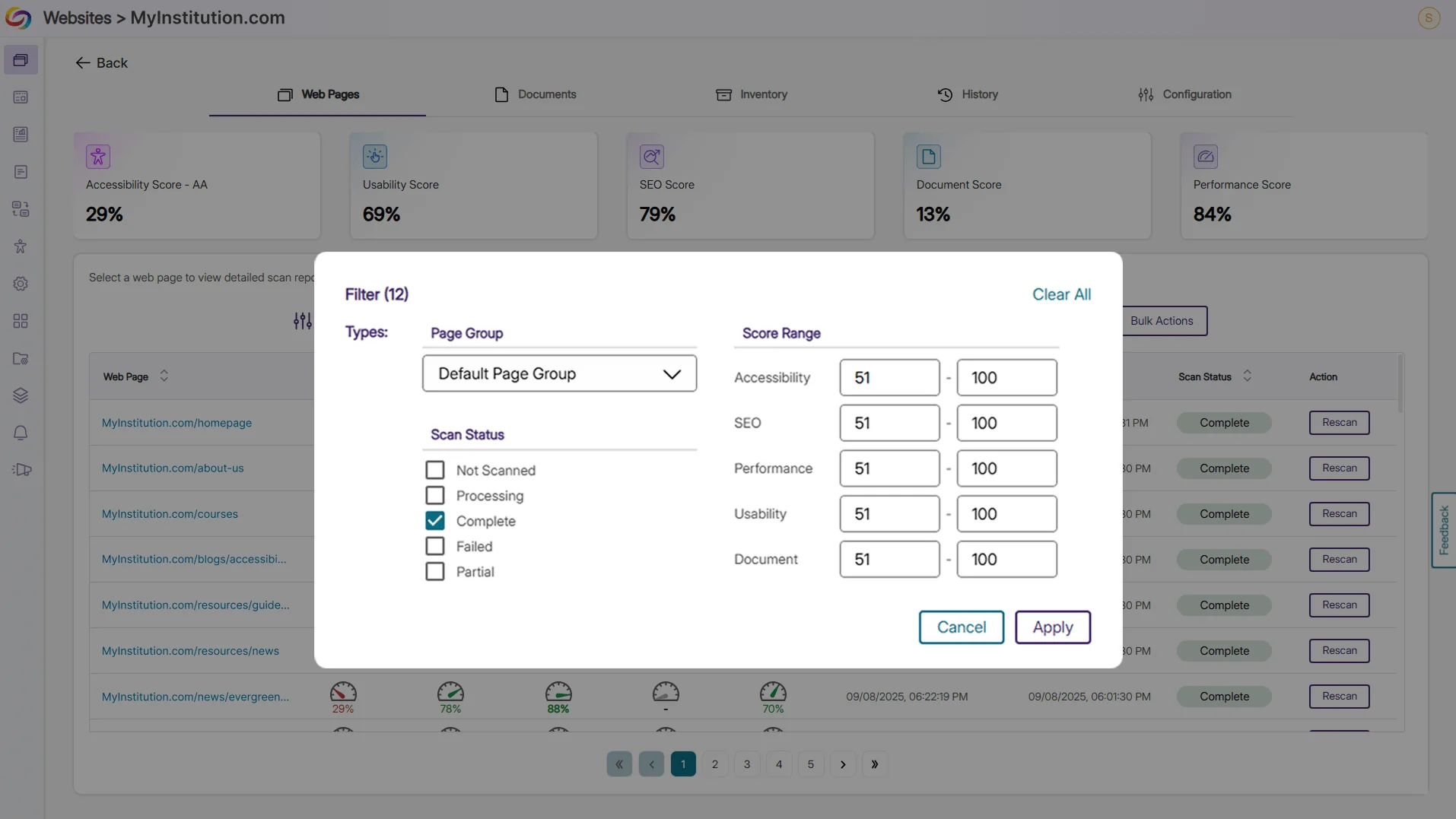Viewport: 1456px width, 819px height.
Task: Open the settings gear in the sidebar
Action: tap(21, 284)
